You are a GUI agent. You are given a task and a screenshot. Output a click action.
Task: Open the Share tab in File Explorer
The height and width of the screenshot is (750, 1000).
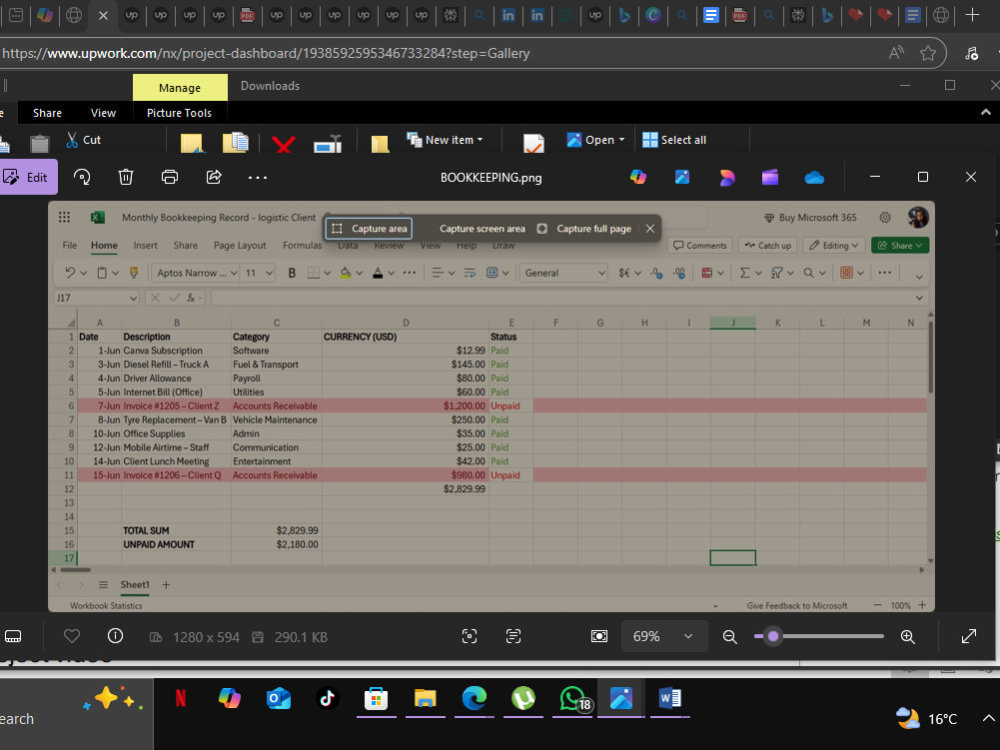click(x=47, y=113)
